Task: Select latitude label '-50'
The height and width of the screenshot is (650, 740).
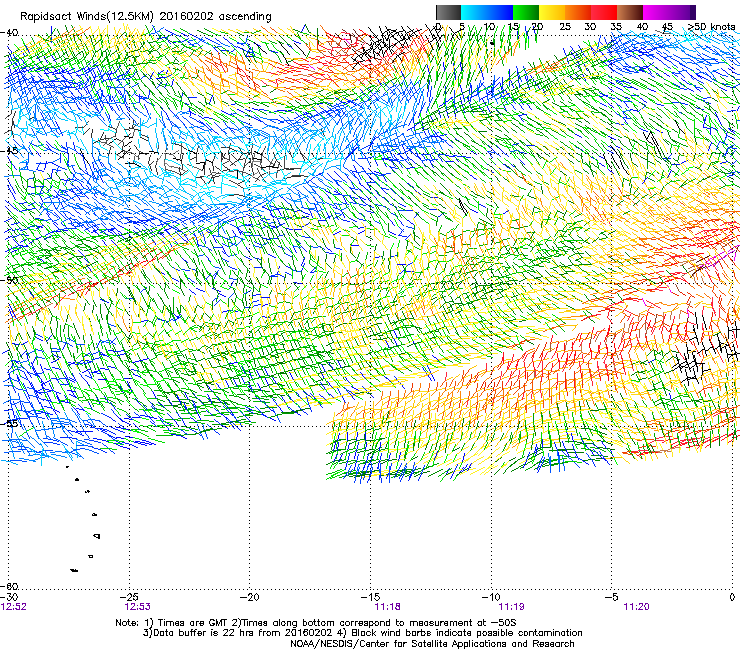Action: [x=9, y=280]
